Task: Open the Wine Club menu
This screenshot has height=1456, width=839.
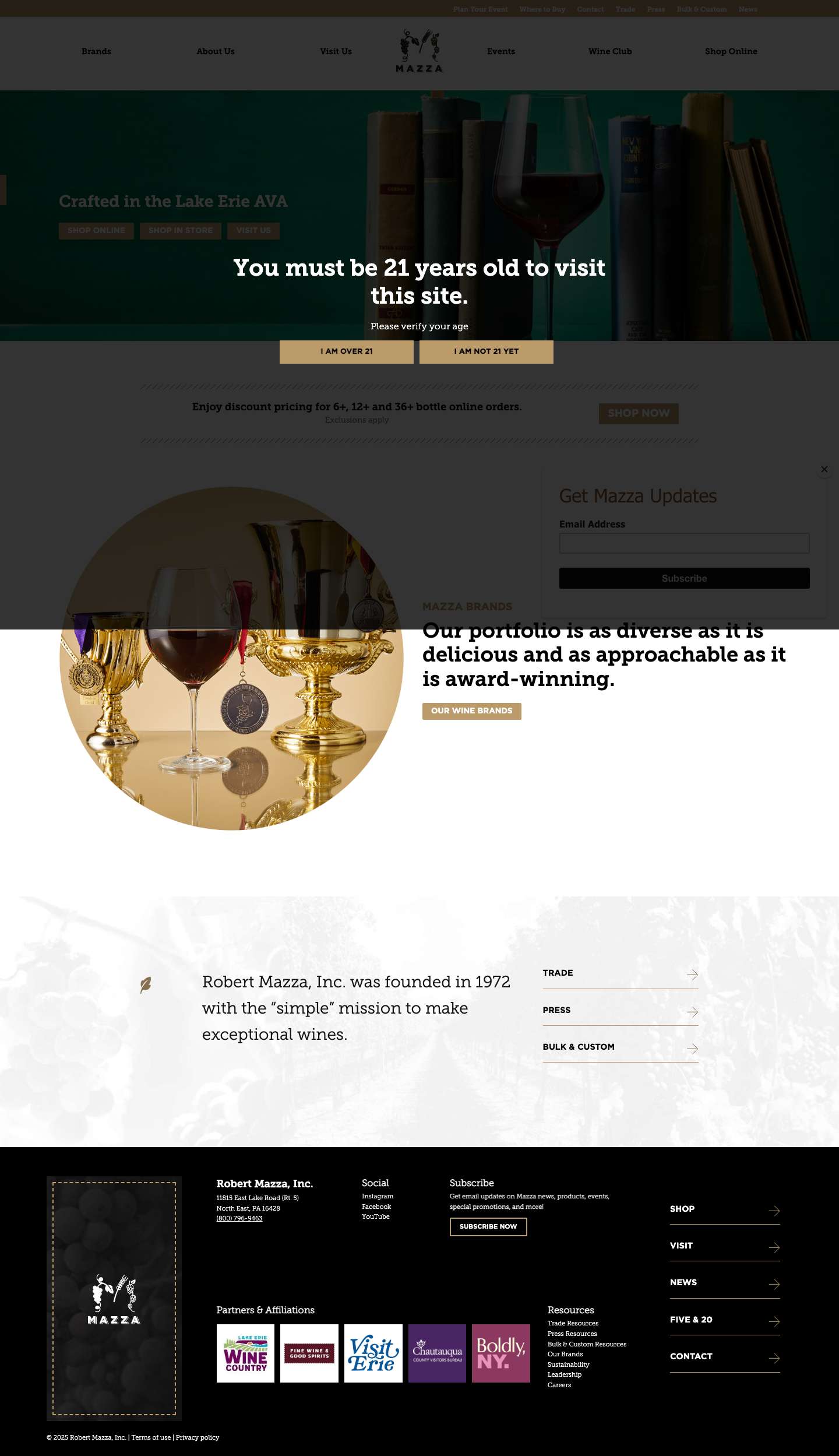Action: [610, 51]
